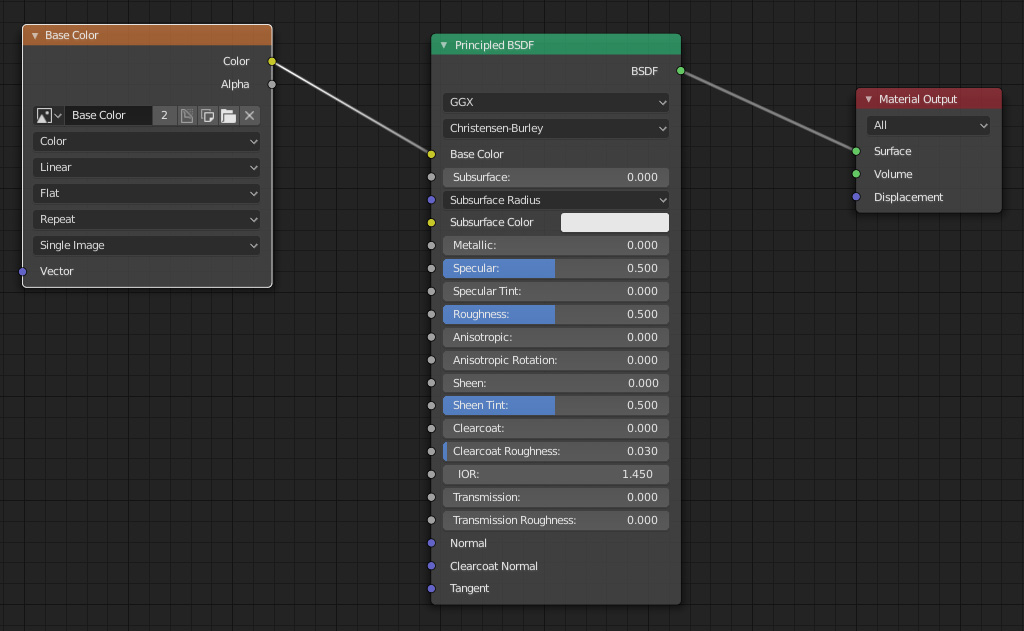
Task: Click the Volume input socket
Action: point(856,174)
